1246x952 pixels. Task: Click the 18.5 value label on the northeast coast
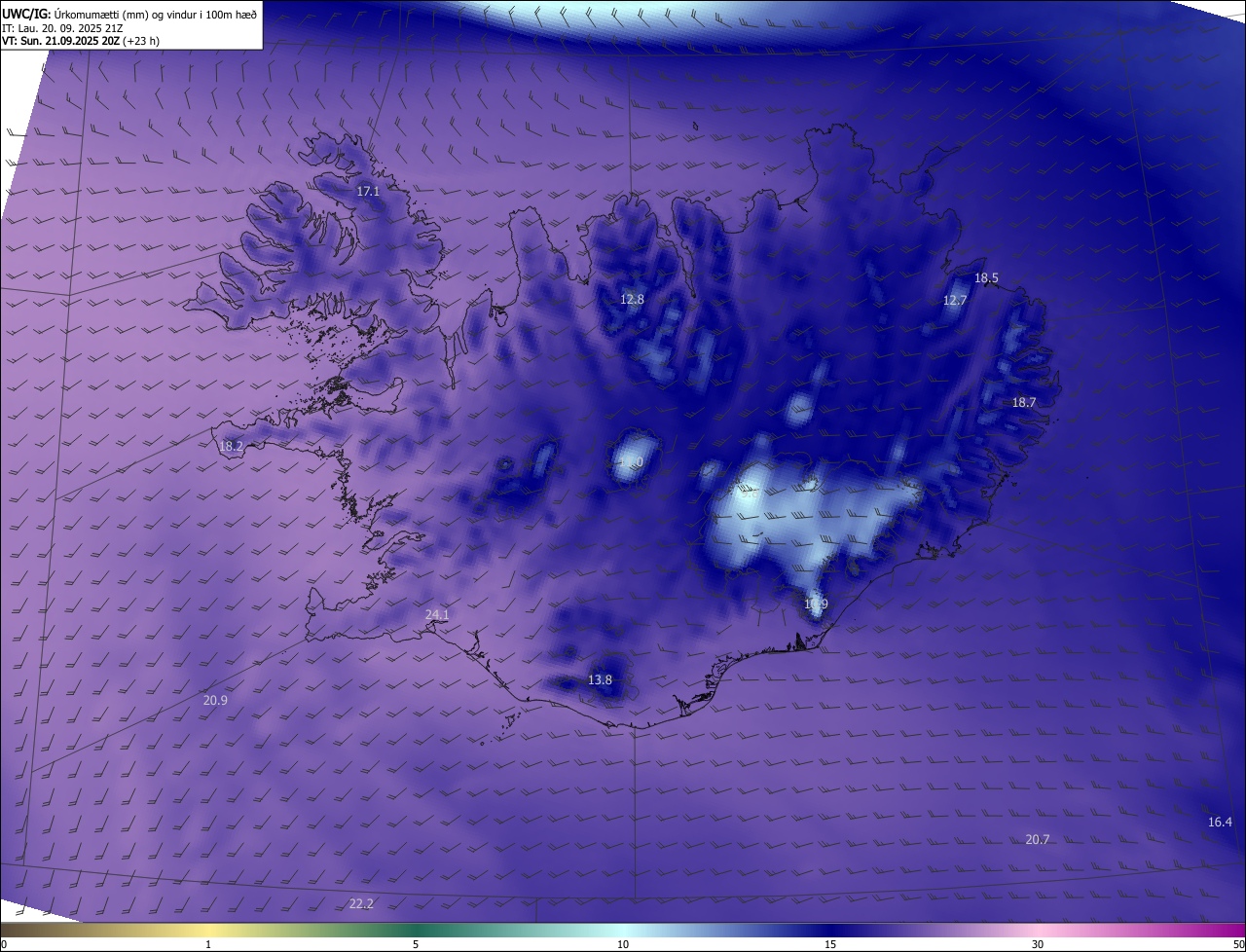click(x=986, y=278)
